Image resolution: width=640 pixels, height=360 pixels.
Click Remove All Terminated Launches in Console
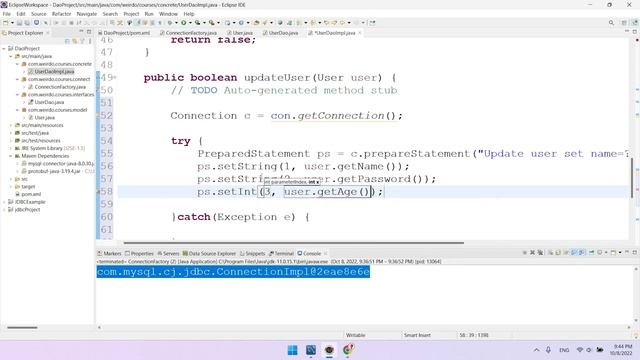[x=540, y=253]
